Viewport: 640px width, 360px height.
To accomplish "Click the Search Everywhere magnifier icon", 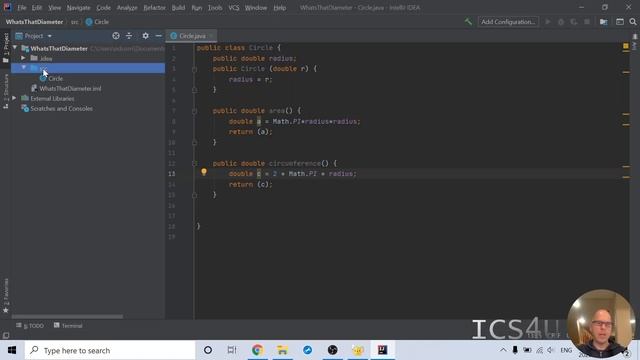I will point(633,22).
